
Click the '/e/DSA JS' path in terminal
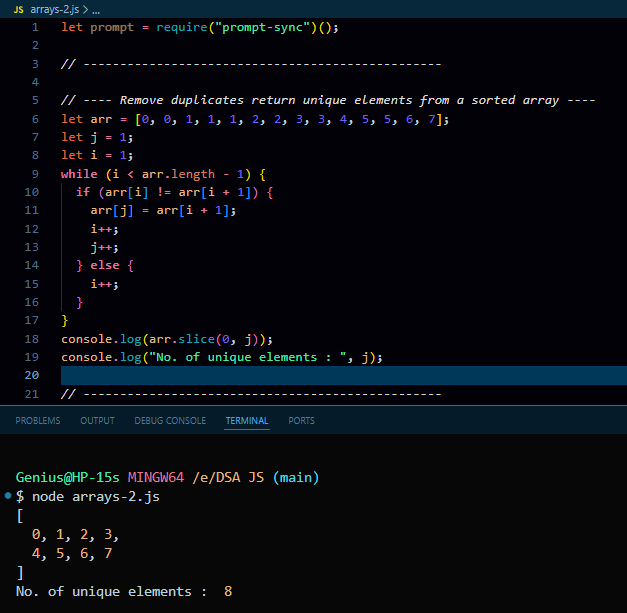228,477
